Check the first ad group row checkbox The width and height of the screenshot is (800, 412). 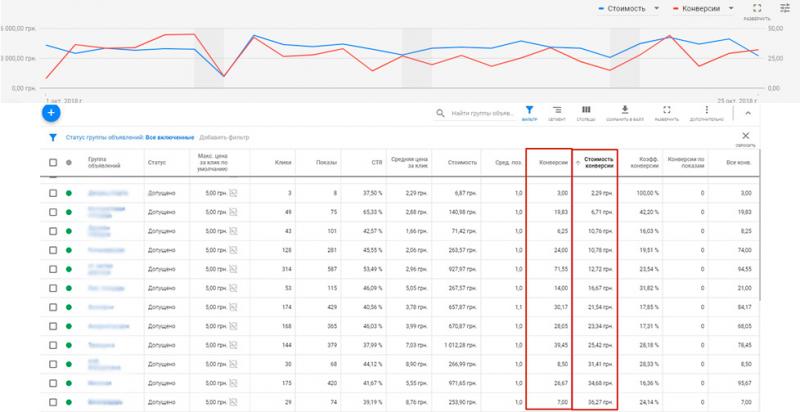53,193
